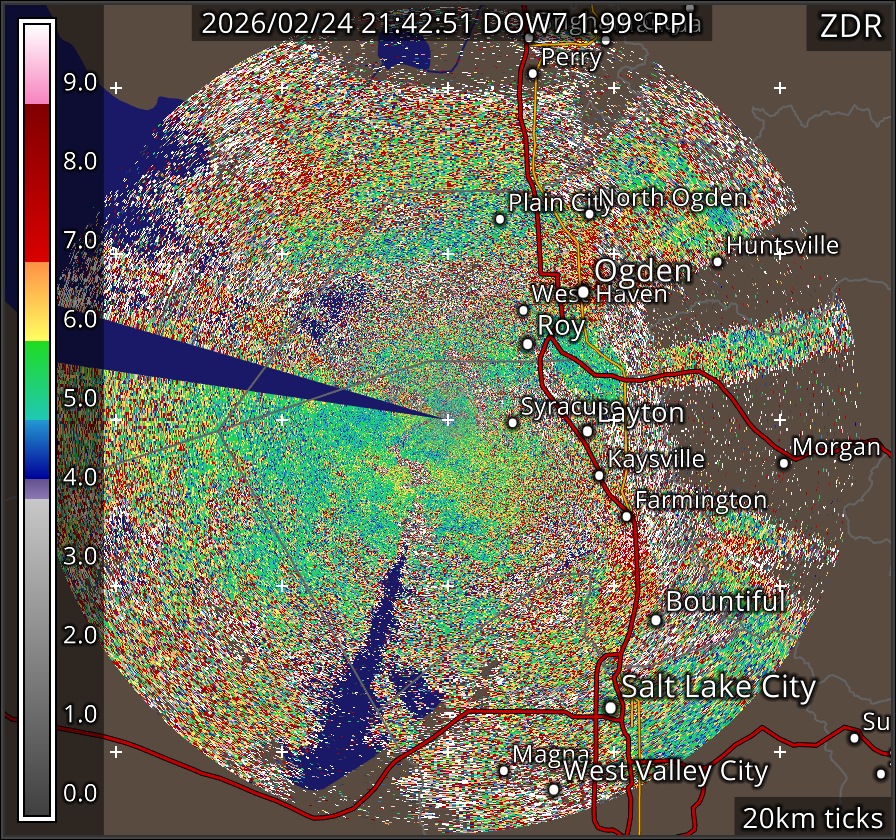Click the 7.0 value on the color scale
The image size is (896, 840).
pos(80,240)
